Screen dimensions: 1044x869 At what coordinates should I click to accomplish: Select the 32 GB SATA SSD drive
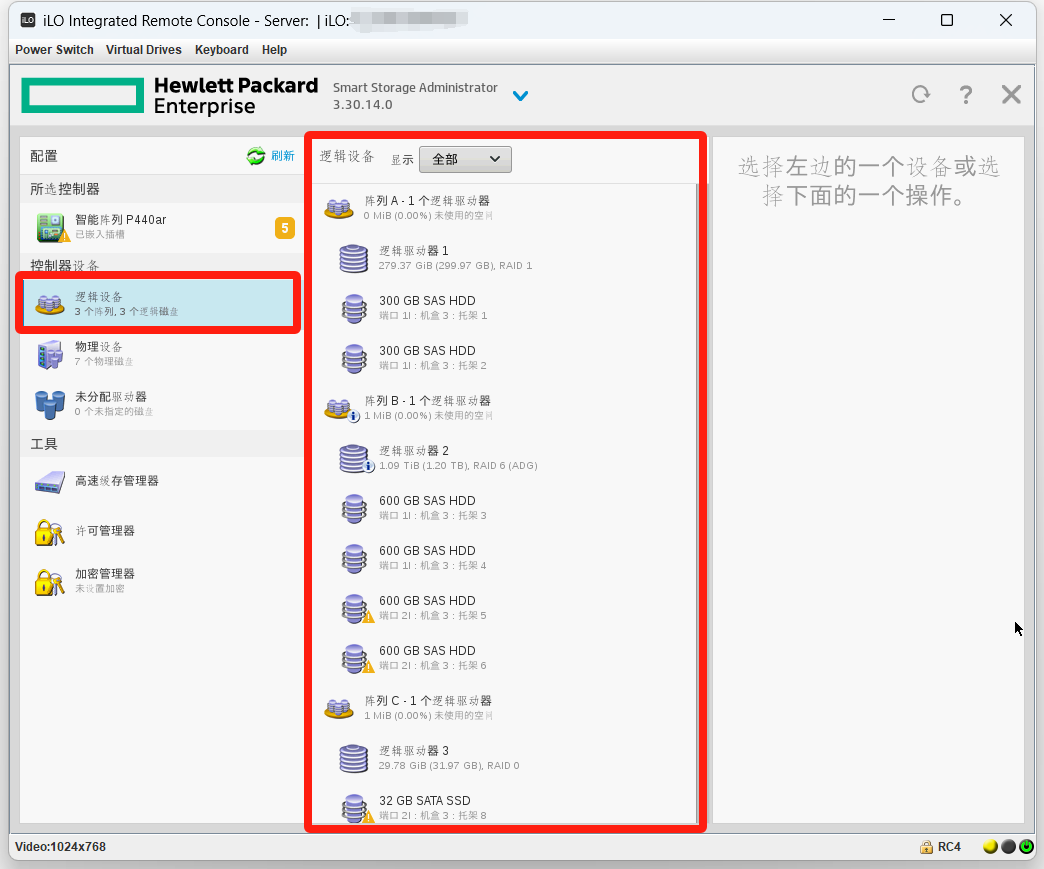pos(424,806)
